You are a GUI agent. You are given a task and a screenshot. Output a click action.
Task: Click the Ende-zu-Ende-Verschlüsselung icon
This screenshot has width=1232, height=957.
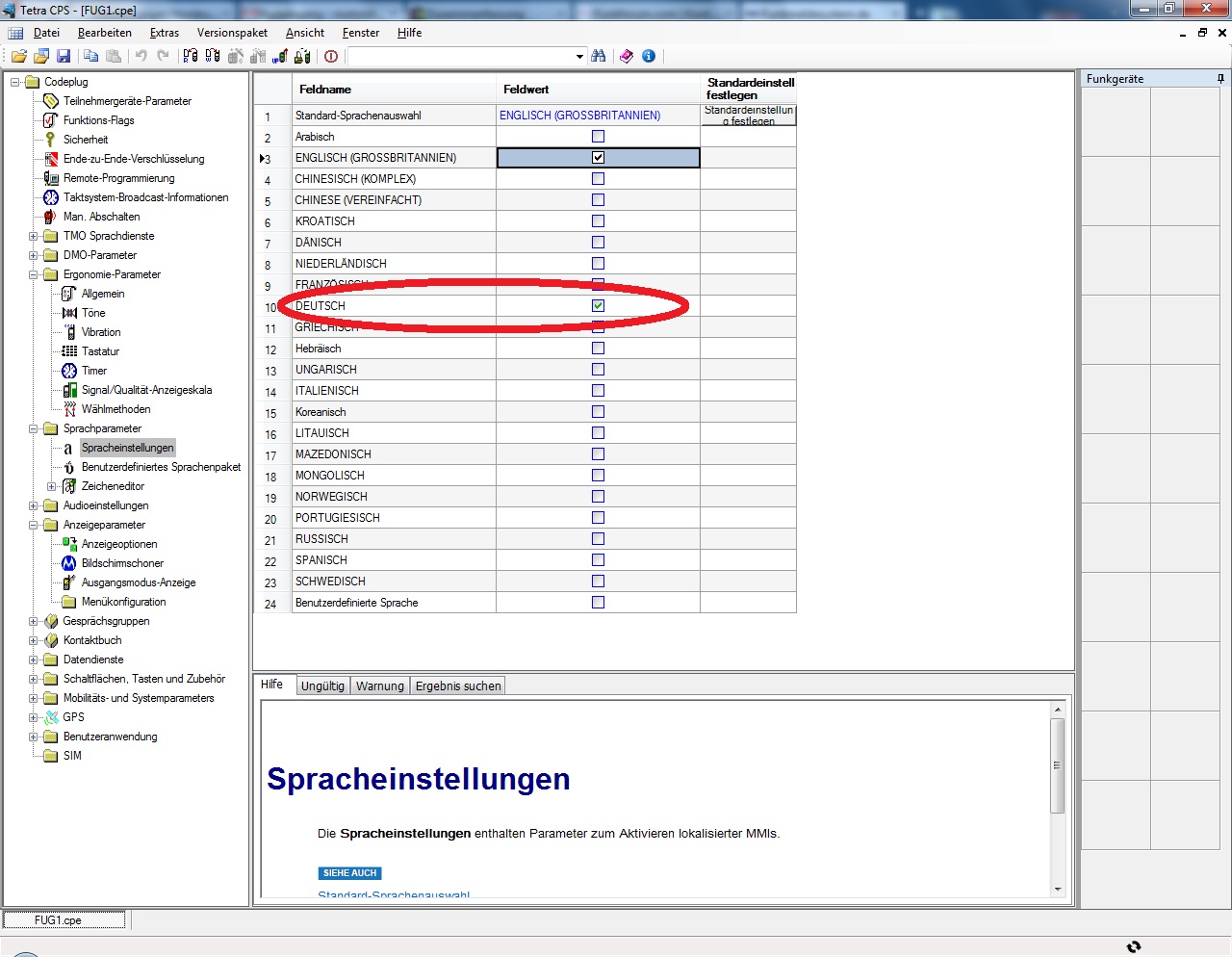(51, 159)
